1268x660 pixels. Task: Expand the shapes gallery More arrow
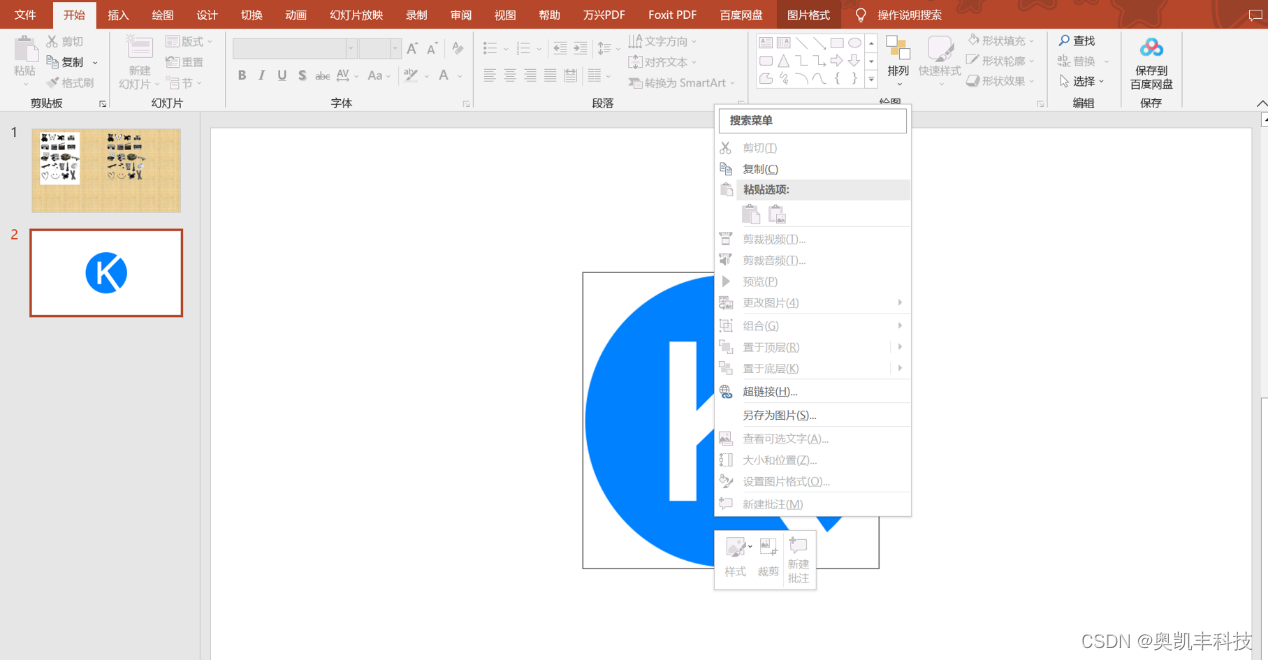(871, 79)
